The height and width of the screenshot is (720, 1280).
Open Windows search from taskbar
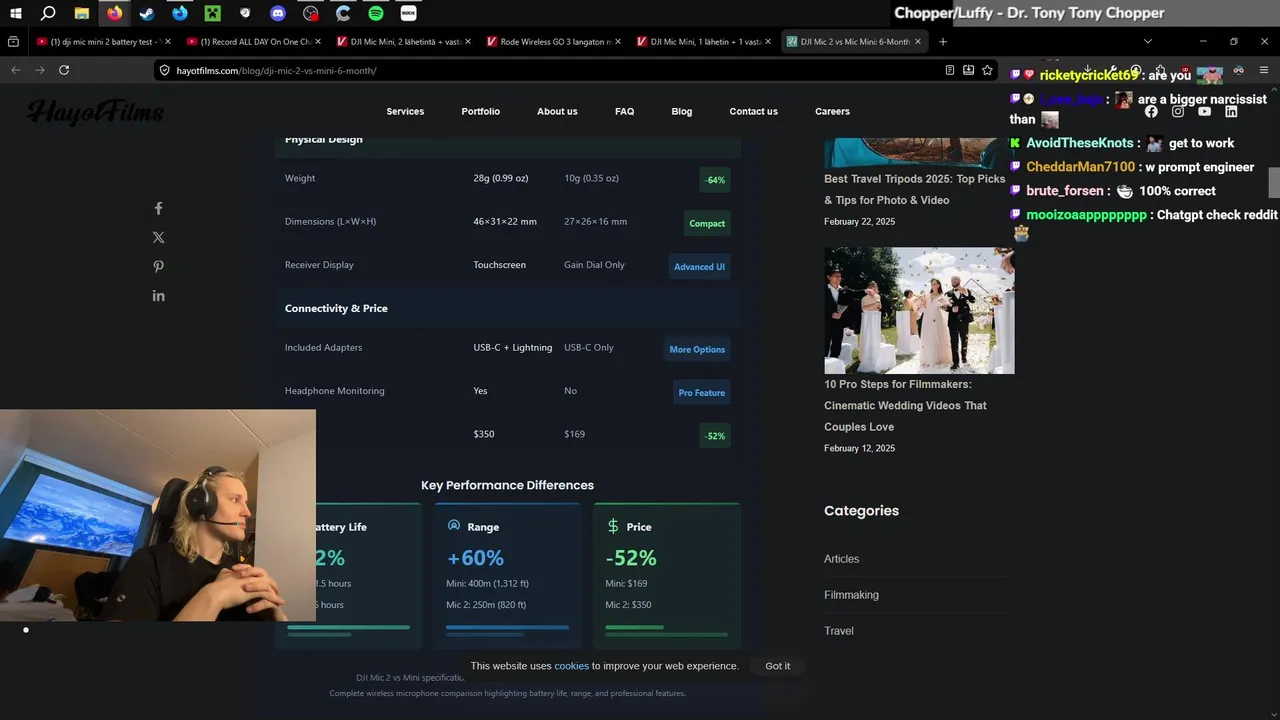[x=48, y=13]
